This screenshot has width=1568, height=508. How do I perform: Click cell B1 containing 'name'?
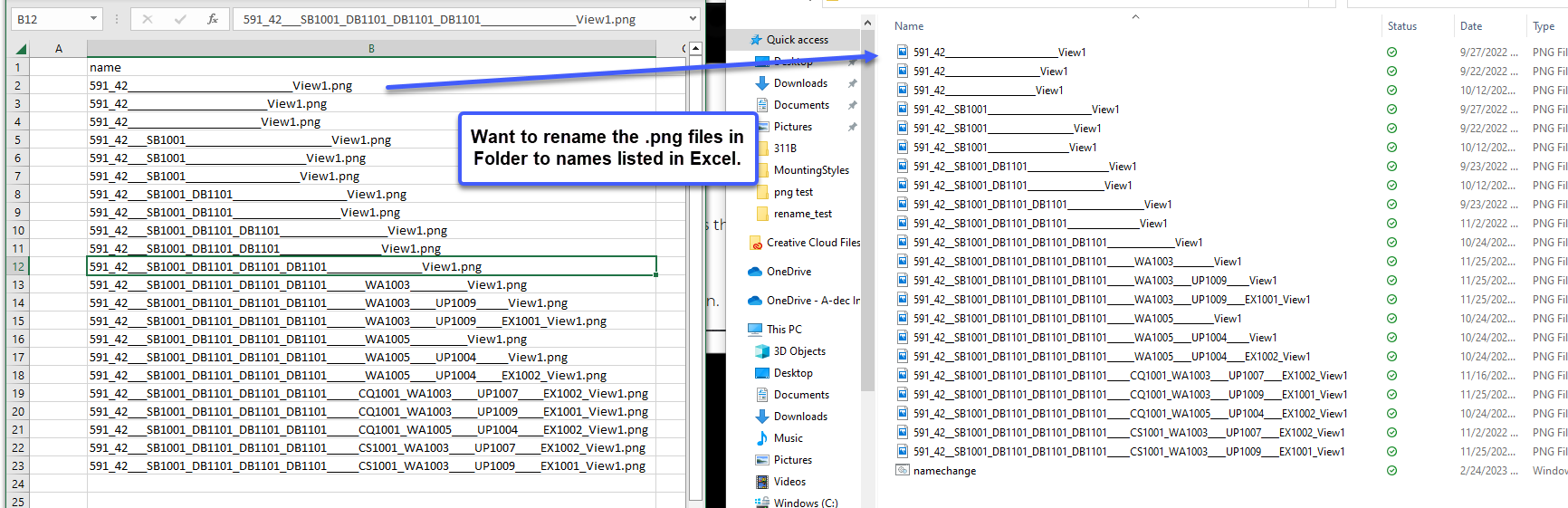[x=371, y=67]
